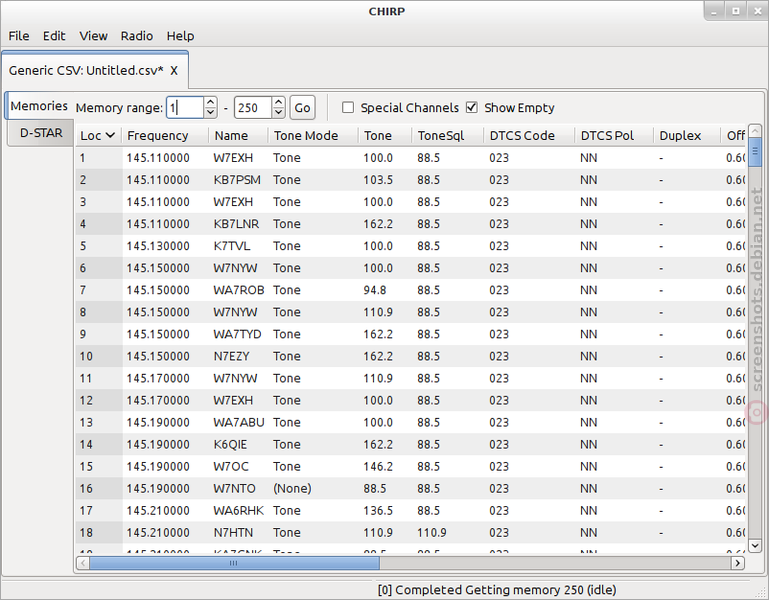Image resolution: width=769 pixels, height=600 pixels.
Task: Select the WA7ABU name cell
Action: coord(239,423)
